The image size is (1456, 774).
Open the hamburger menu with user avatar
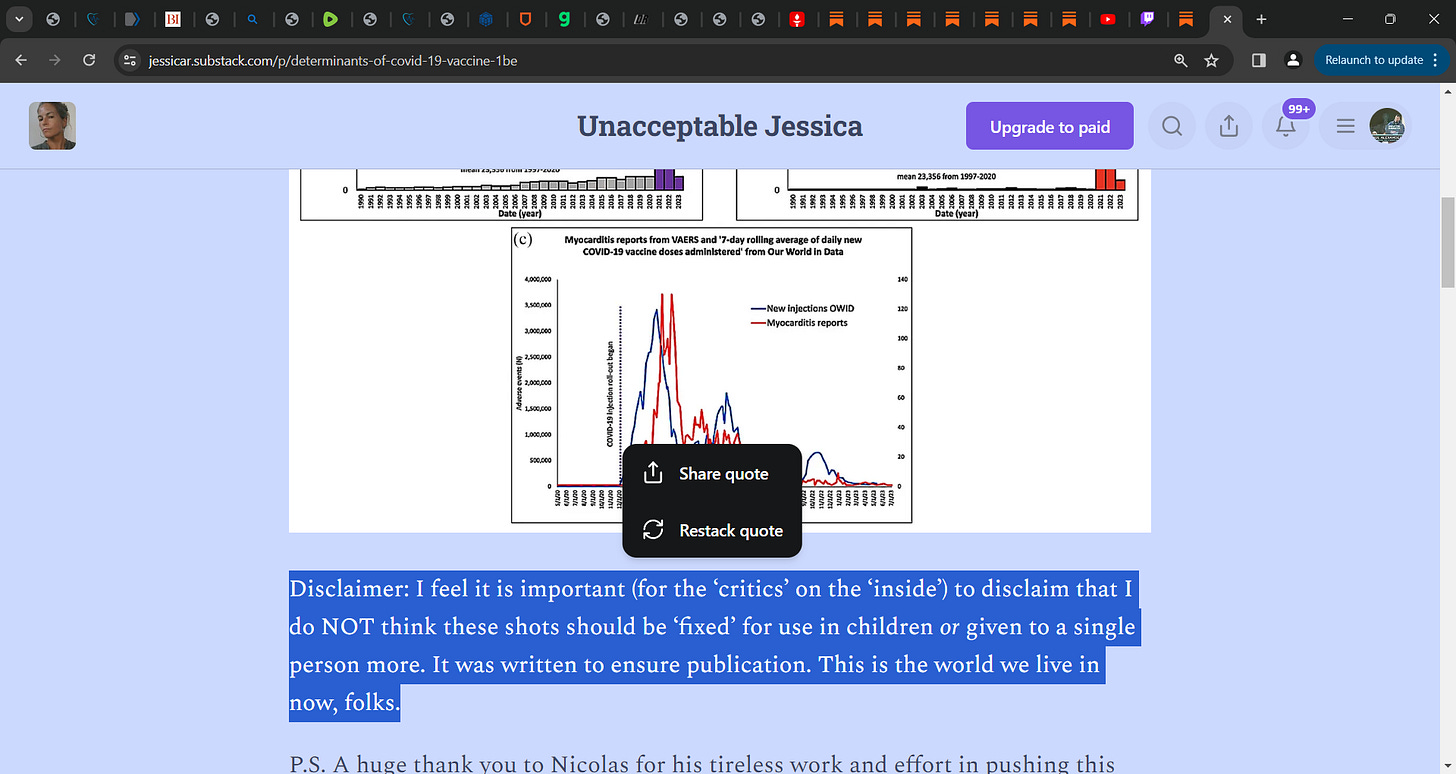(x=1365, y=126)
